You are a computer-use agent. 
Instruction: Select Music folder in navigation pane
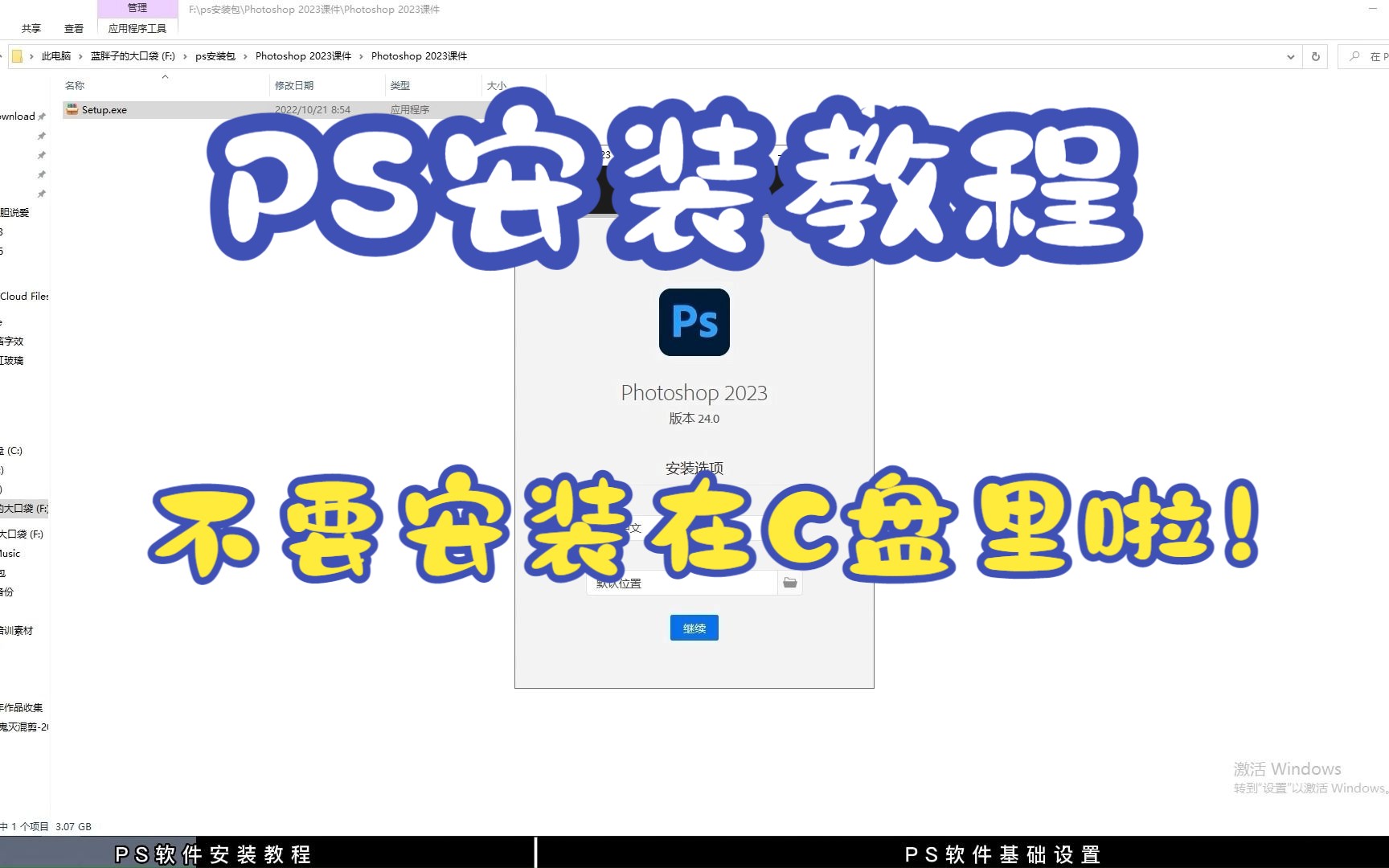pos(10,554)
